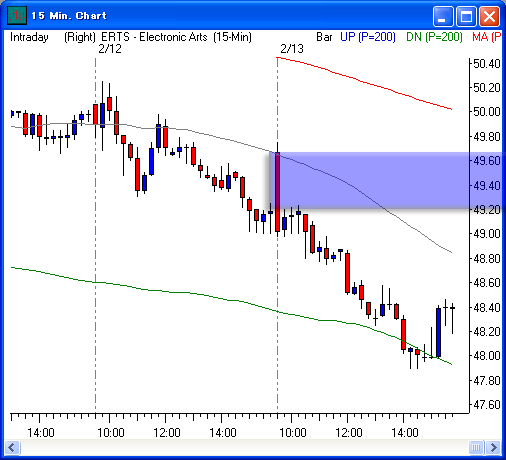Click the right scroll arrow
The height and width of the screenshot is (460, 506).
pyautogui.click(x=493, y=447)
